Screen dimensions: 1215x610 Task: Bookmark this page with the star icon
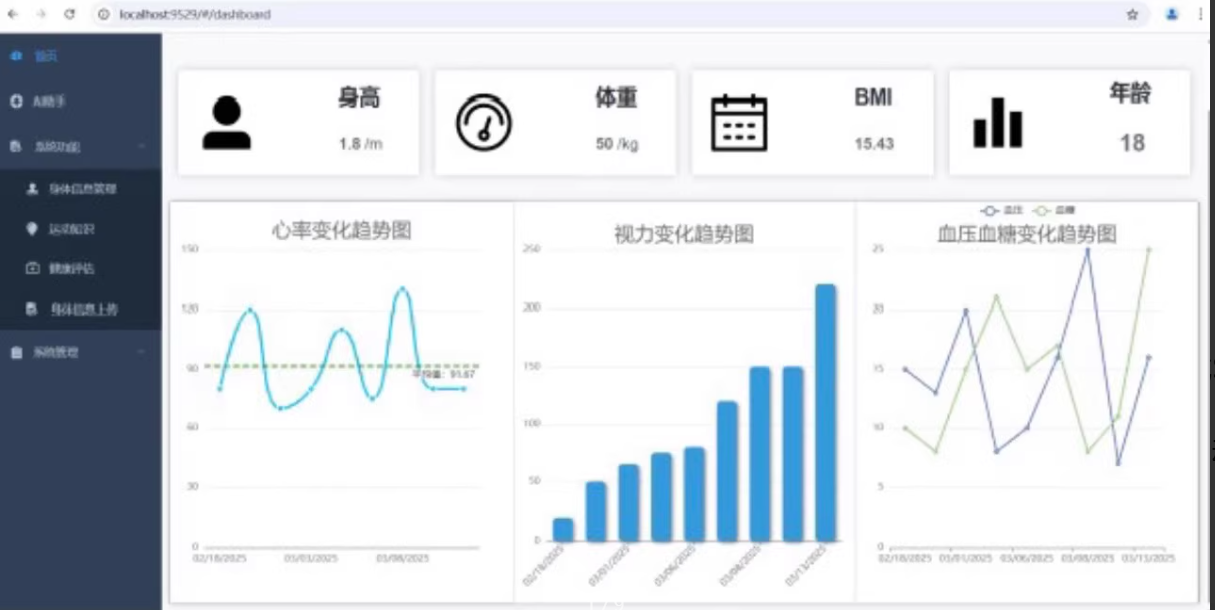1132,15
